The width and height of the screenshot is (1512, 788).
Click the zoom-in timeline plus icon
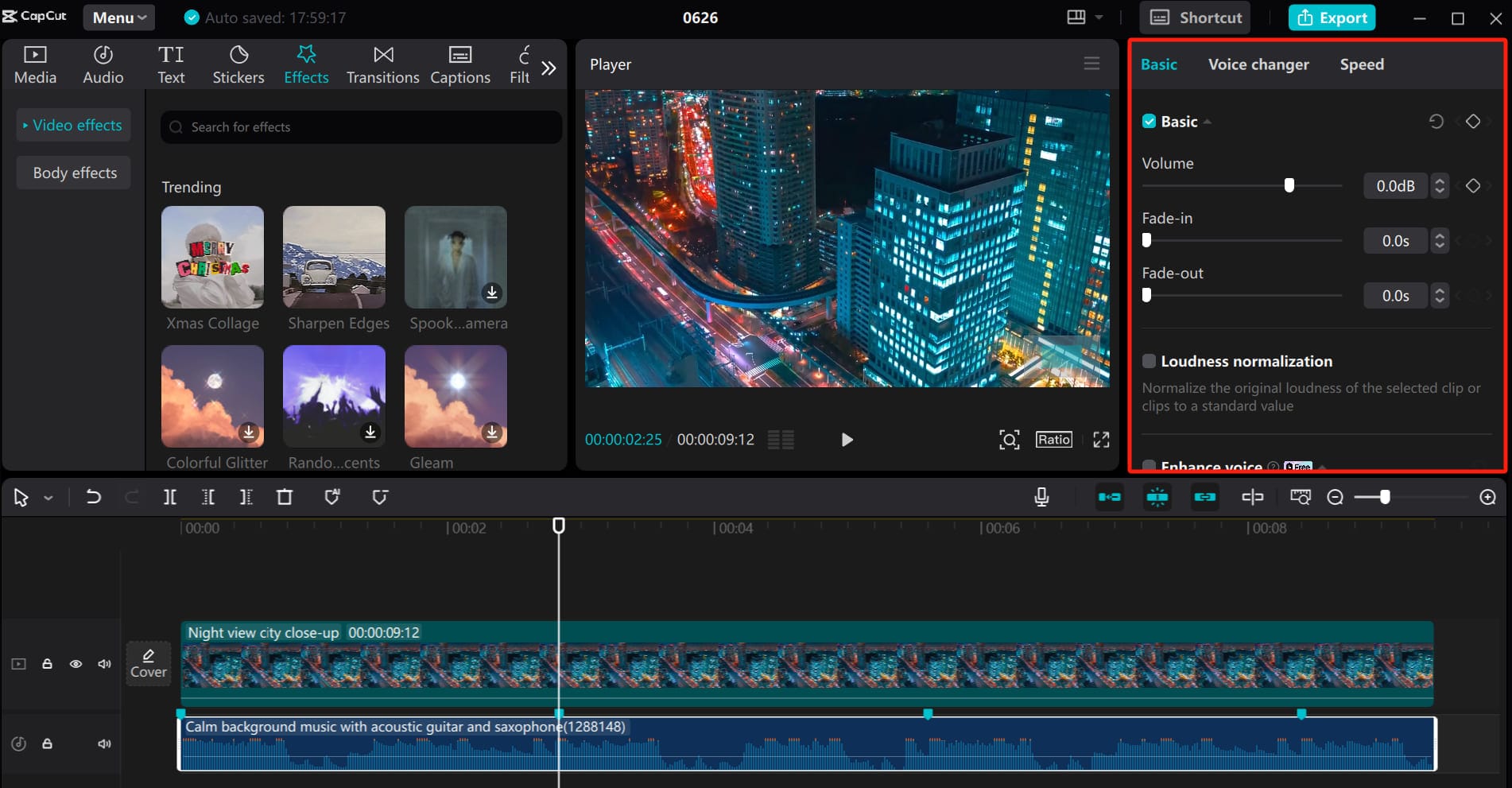click(1487, 497)
